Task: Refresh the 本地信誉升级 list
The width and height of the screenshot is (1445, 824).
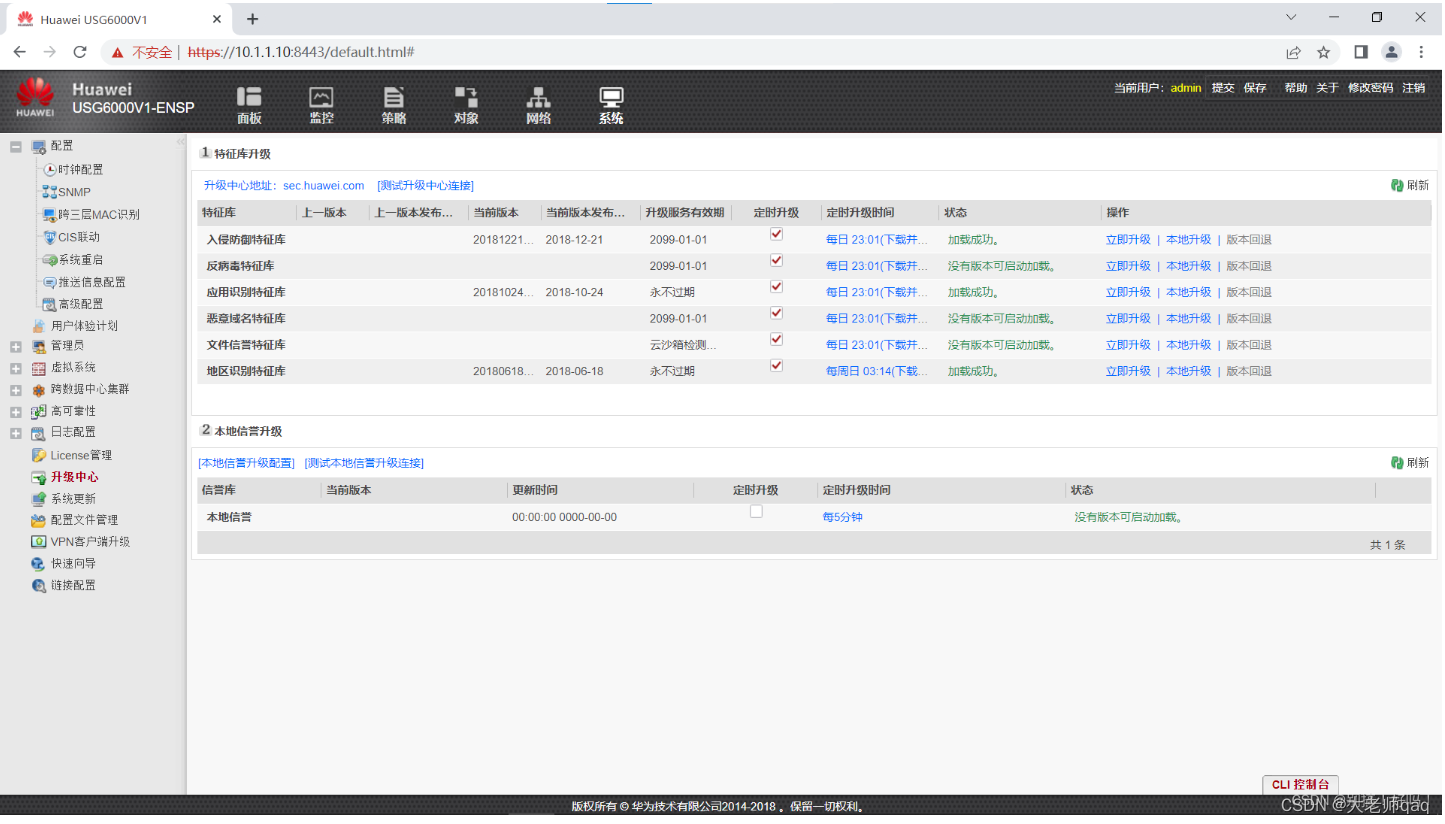Action: point(1410,463)
